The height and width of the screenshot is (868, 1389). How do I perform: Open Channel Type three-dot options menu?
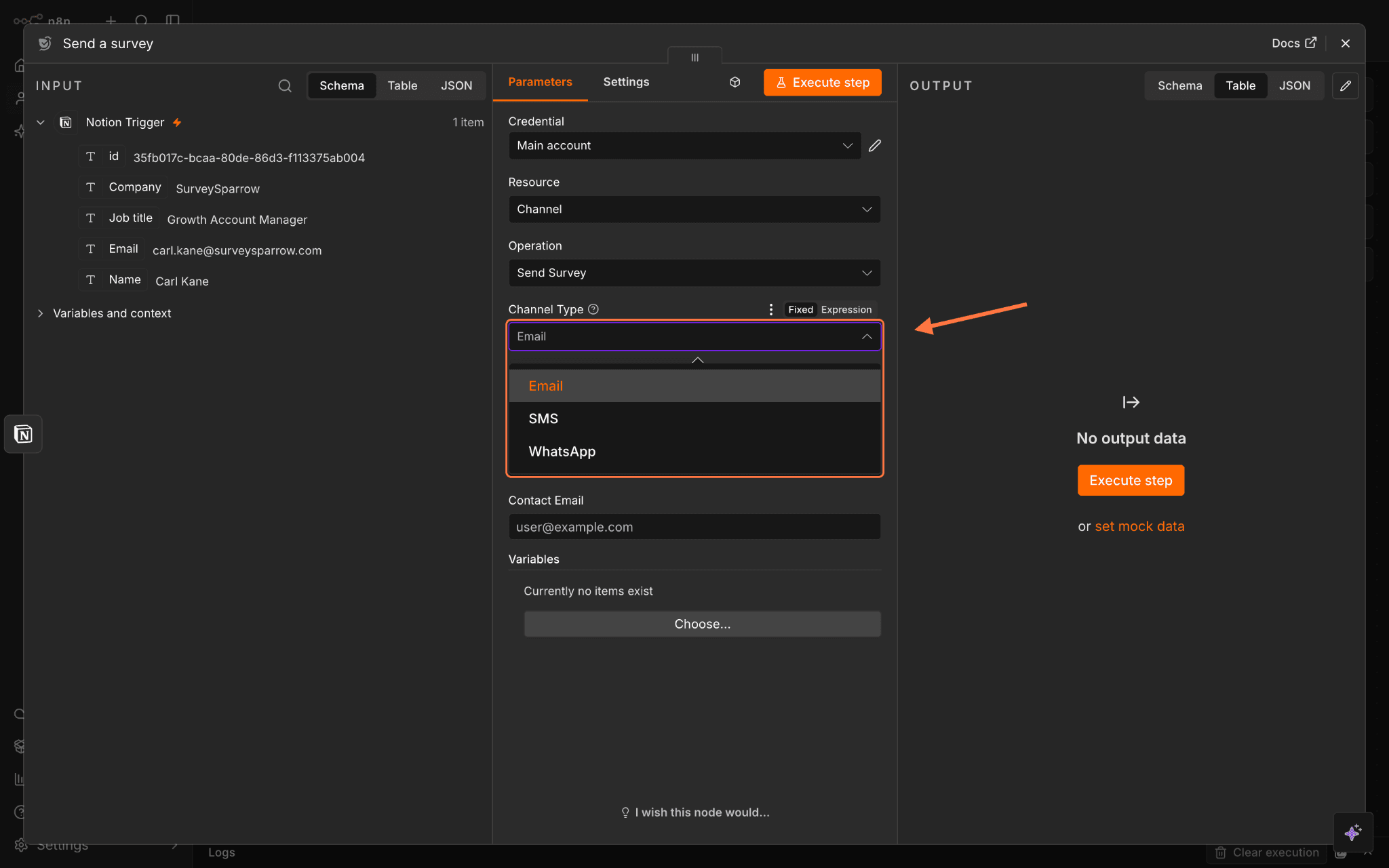click(771, 310)
